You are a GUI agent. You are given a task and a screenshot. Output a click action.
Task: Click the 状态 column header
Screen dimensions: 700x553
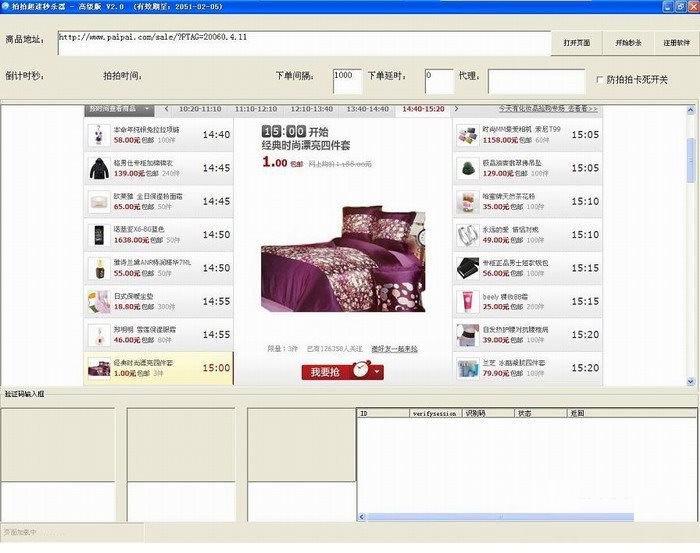(x=541, y=413)
